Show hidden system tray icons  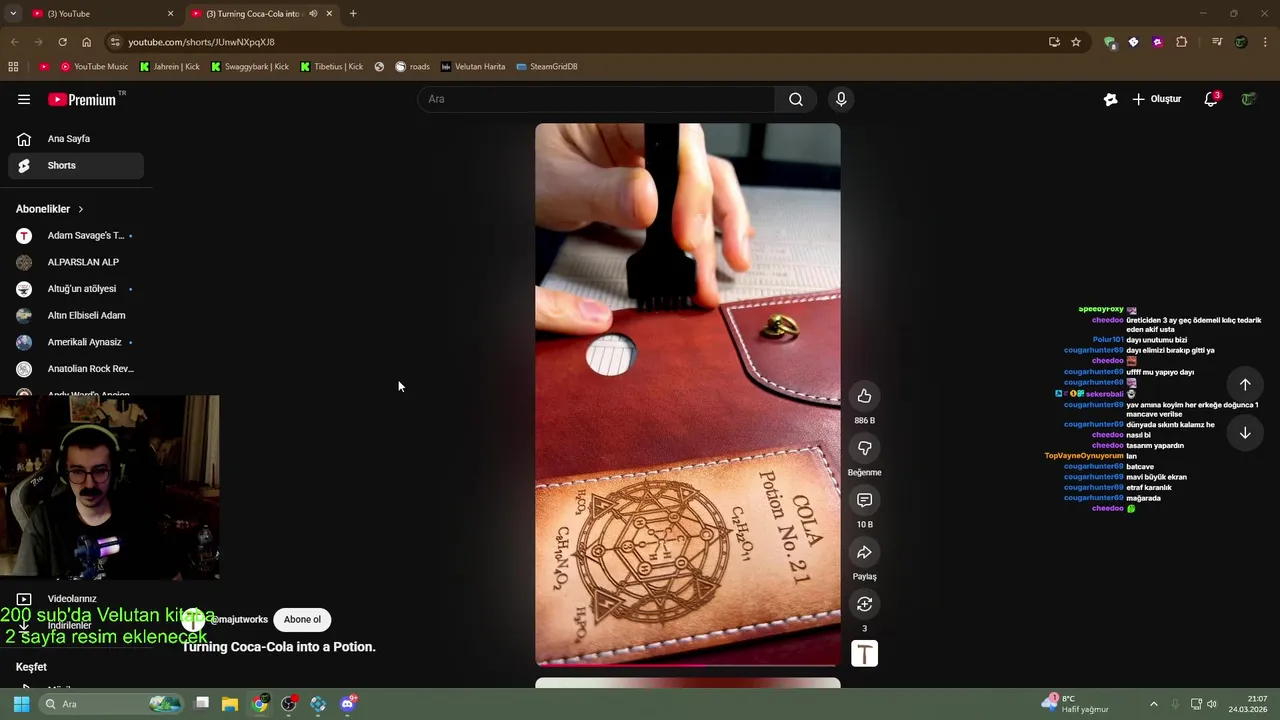[1153, 704]
